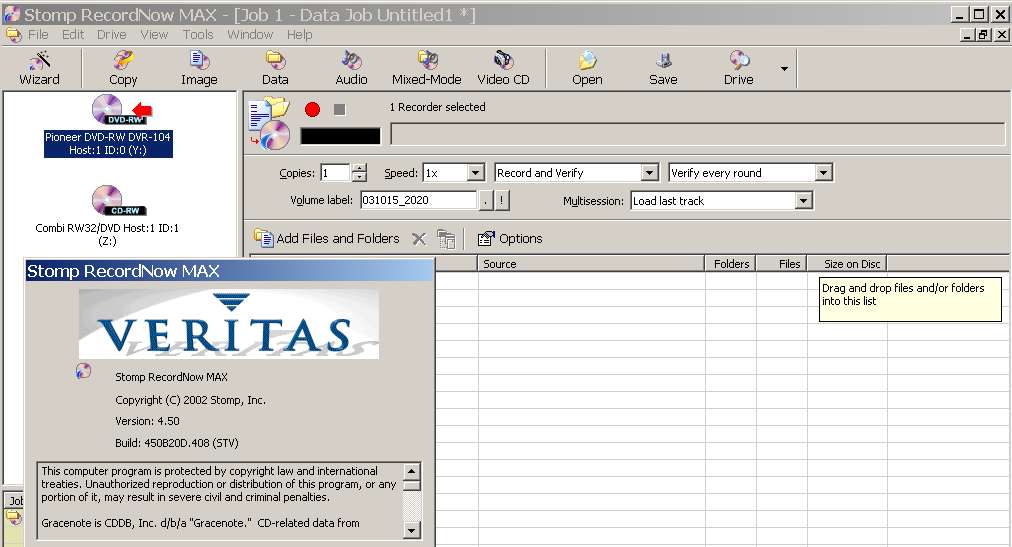Open the Multisession Load last track dropdown
The image size is (1012, 547).
pyautogui.click(x=802, y=201)
